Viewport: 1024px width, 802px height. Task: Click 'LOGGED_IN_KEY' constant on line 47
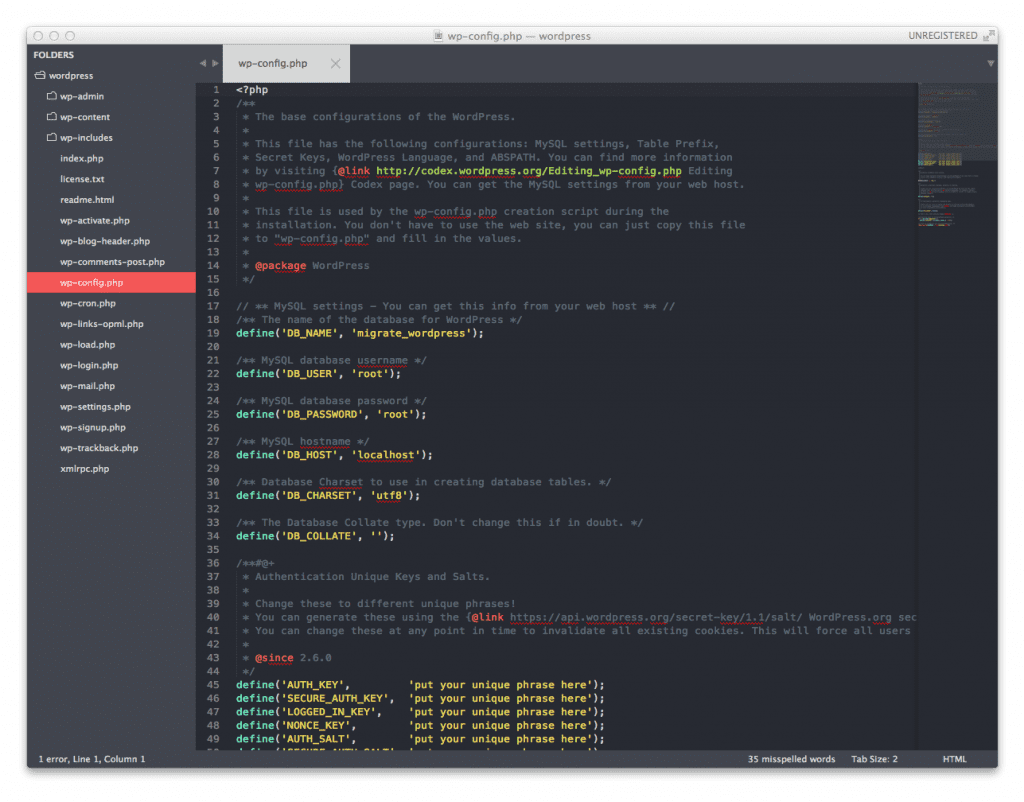coord(328,712)
